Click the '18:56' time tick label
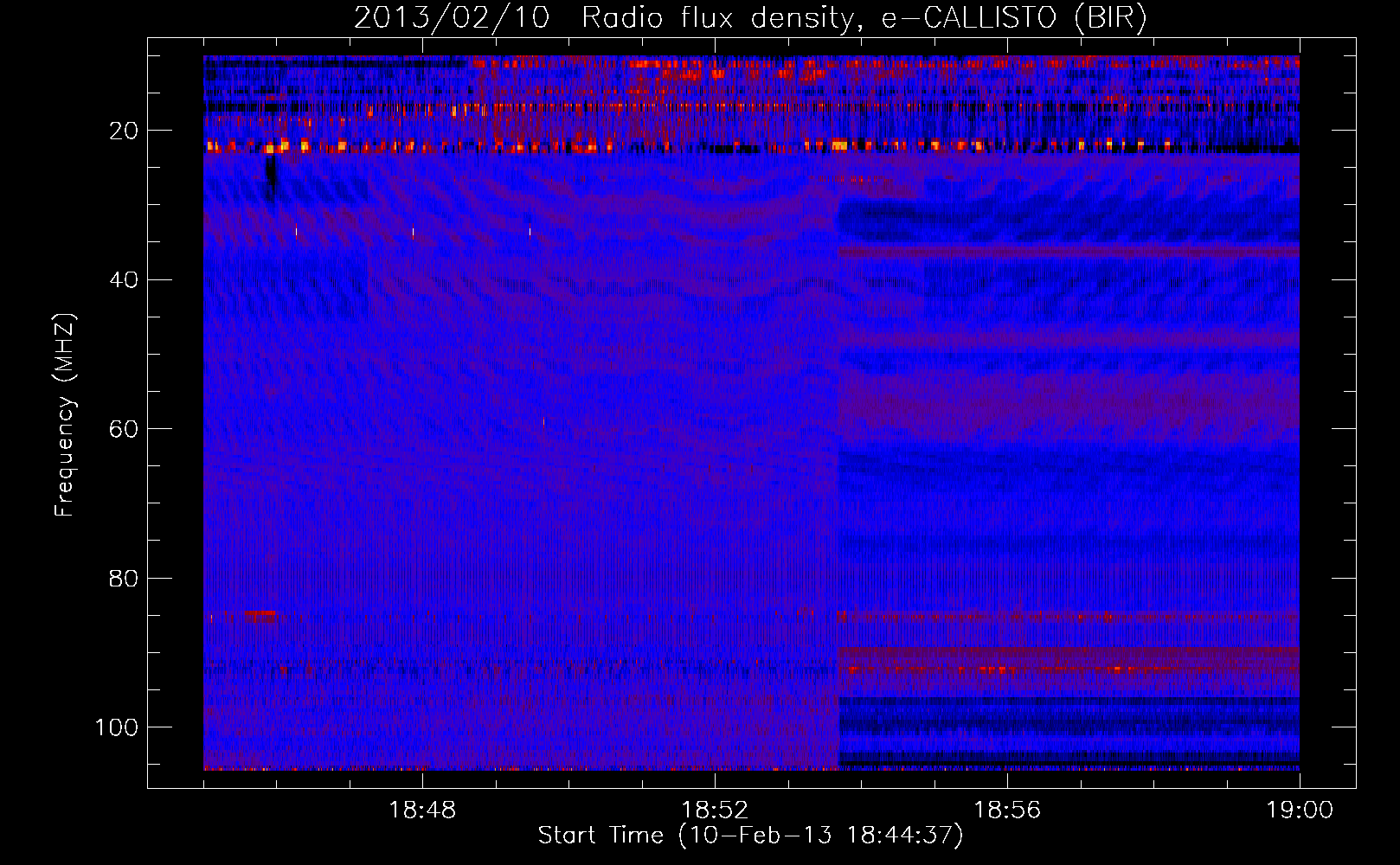Viewport: 1400px width, 865px height. point(1007,811)
